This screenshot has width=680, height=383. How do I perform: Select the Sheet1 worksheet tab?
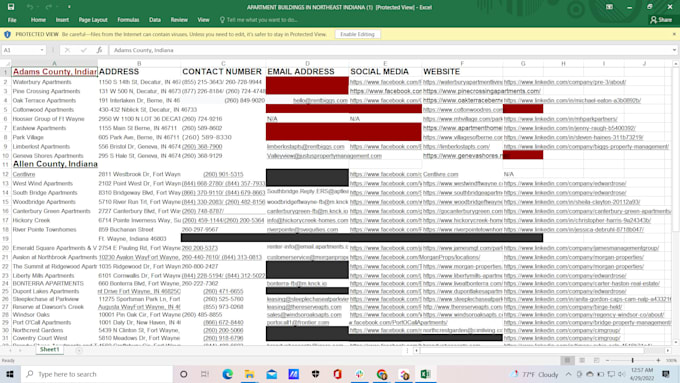(x=49, y=350)
